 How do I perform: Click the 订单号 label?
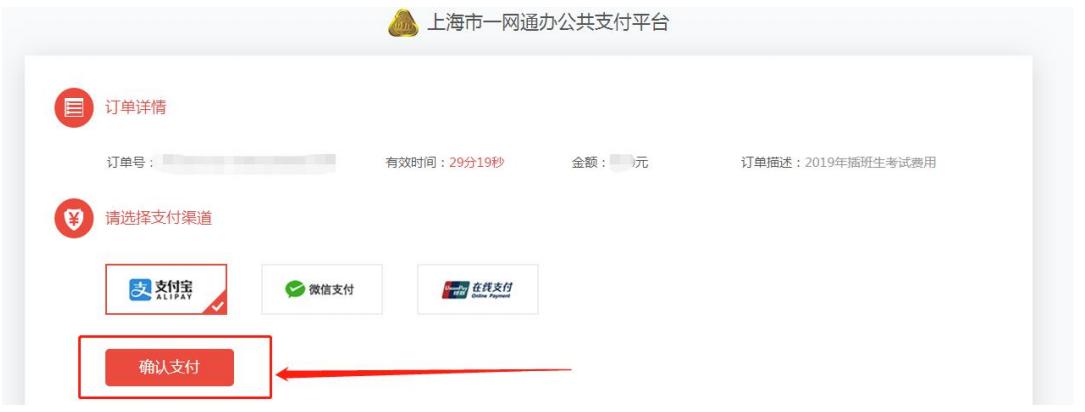click(x=126, y=163)
